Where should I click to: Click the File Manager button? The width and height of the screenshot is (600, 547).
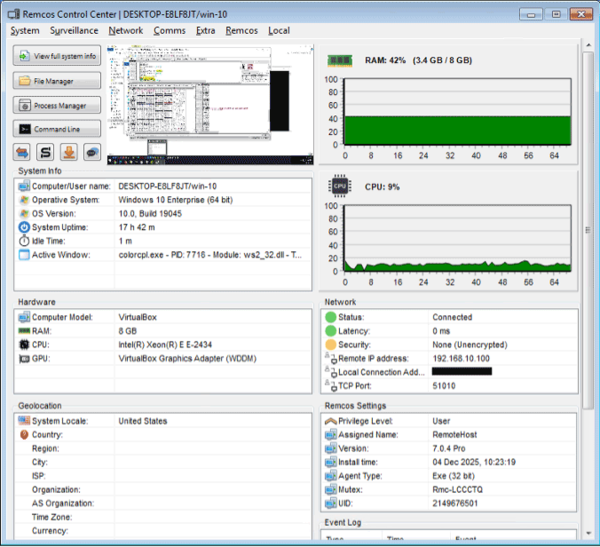pos(58,80)
